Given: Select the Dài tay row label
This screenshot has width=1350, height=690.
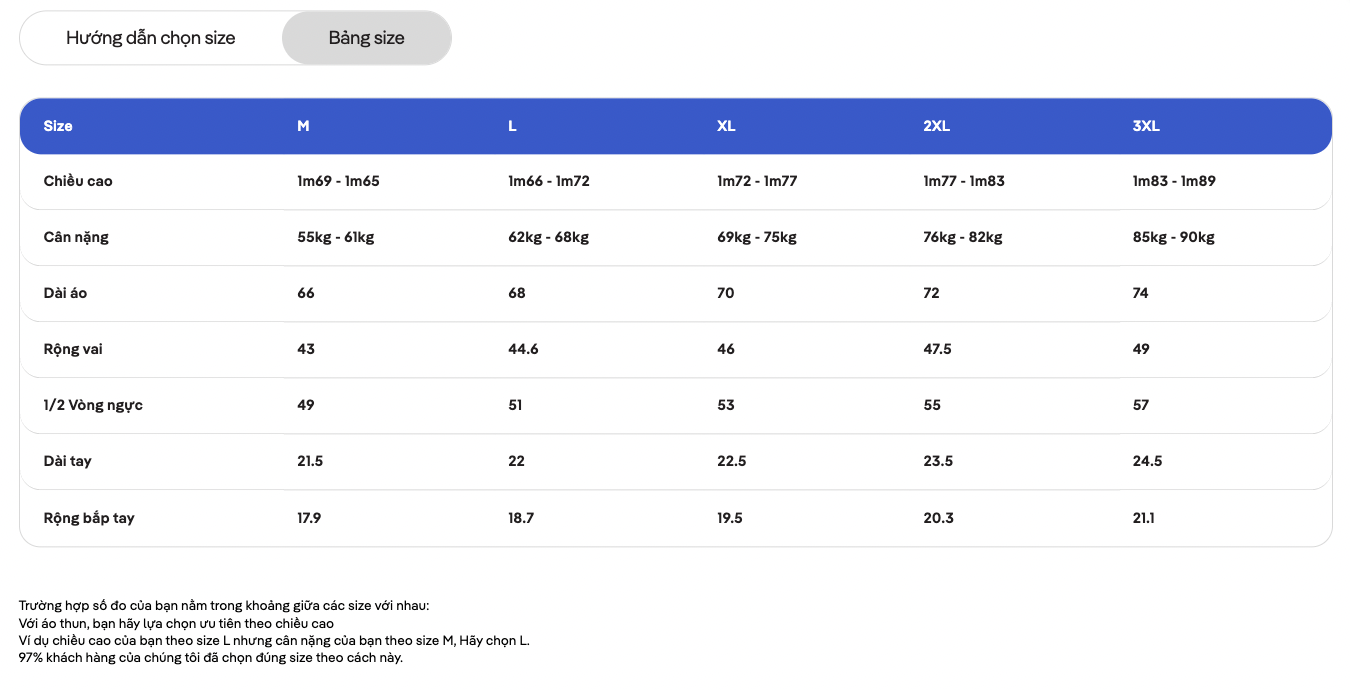Looking at the screenshot, I should (67, 461).
